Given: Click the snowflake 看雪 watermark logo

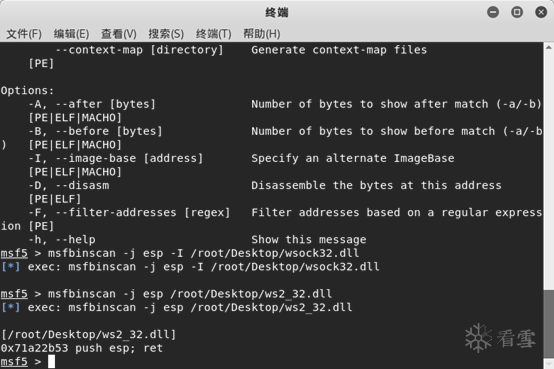Looking at the screenshot, I should [500, 338].
